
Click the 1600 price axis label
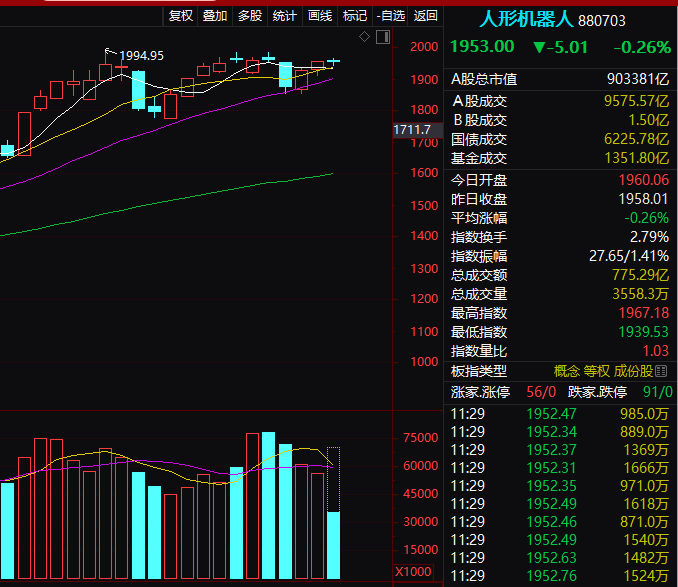click(x=424, y=173)
